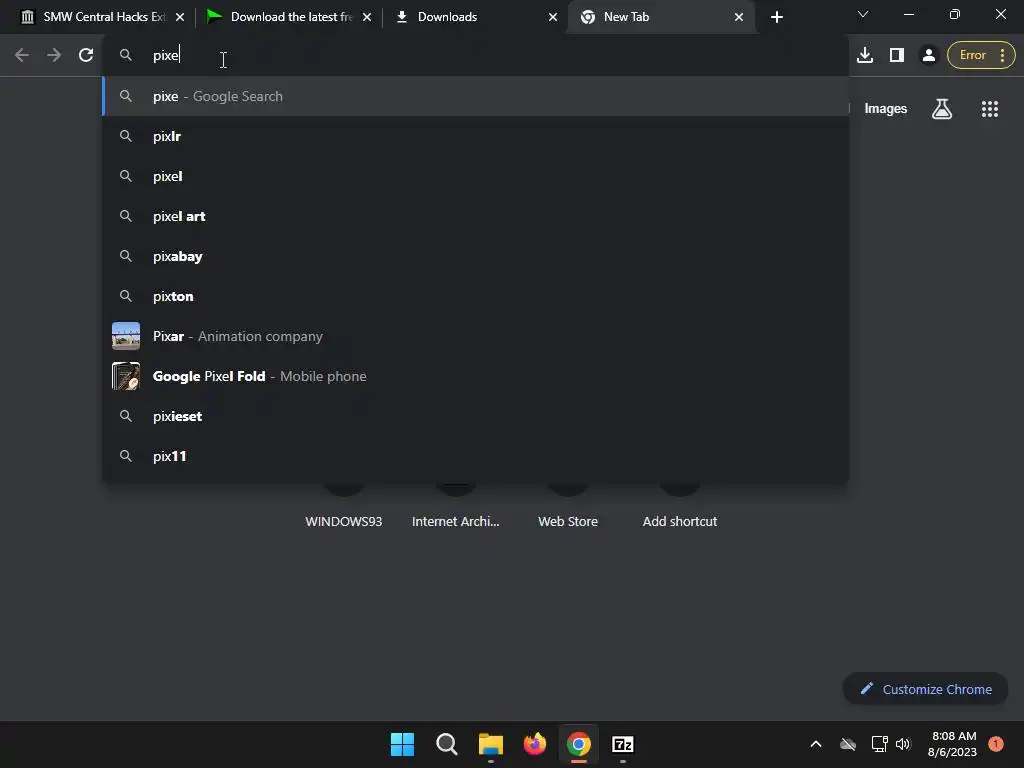Open the notification badge icon

pyautogui.click(x=995, y=743)
